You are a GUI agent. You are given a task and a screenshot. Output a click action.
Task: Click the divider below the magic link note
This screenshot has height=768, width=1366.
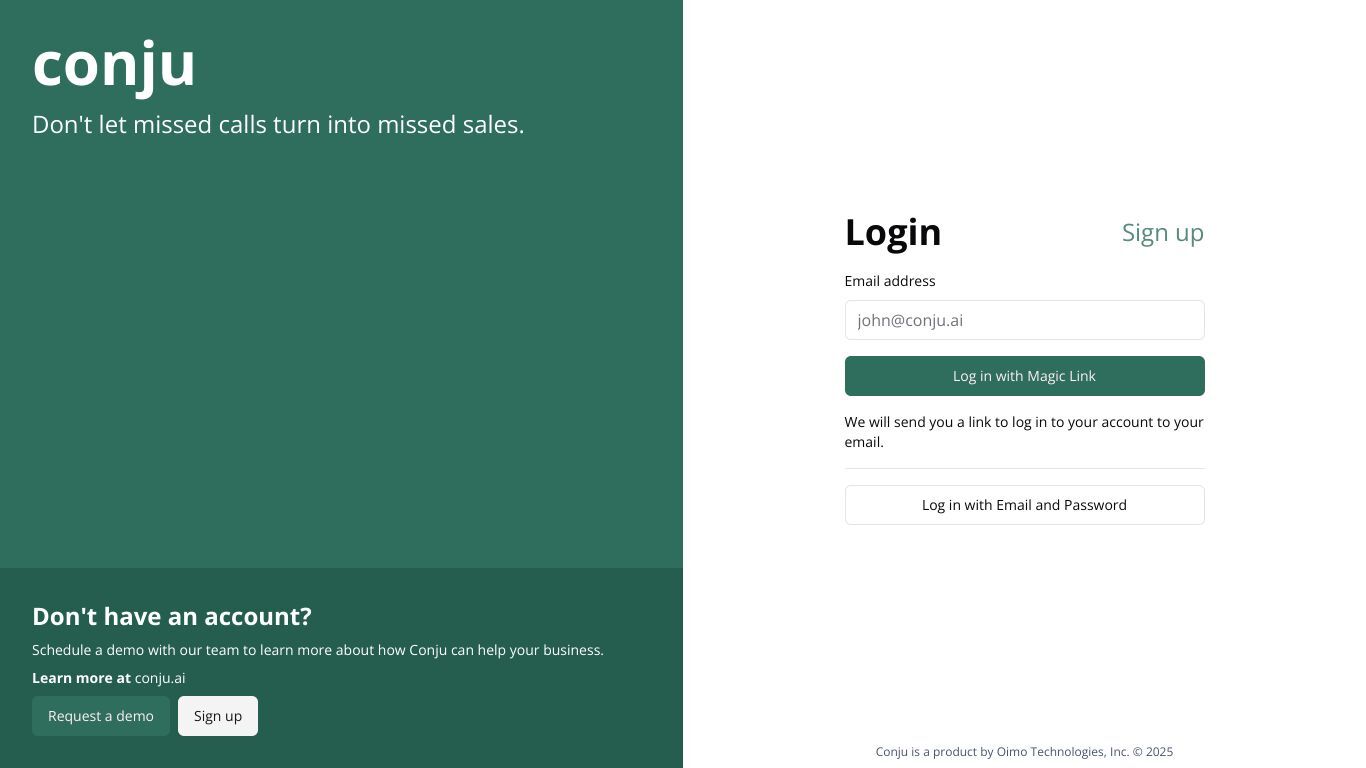(1024, 468)
